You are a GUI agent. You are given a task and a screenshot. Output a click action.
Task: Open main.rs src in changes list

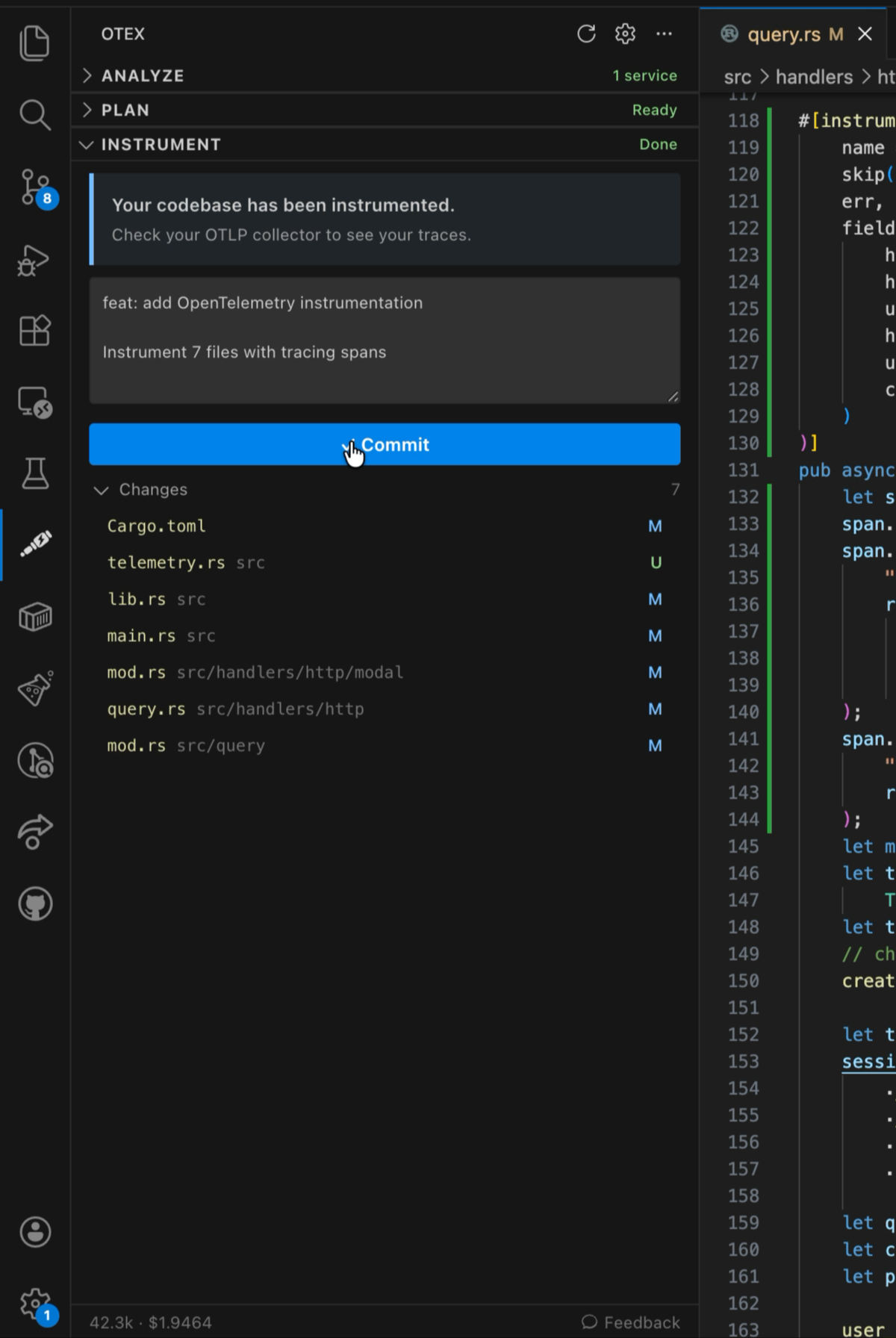pyautogui.click(x=385, y=635)
